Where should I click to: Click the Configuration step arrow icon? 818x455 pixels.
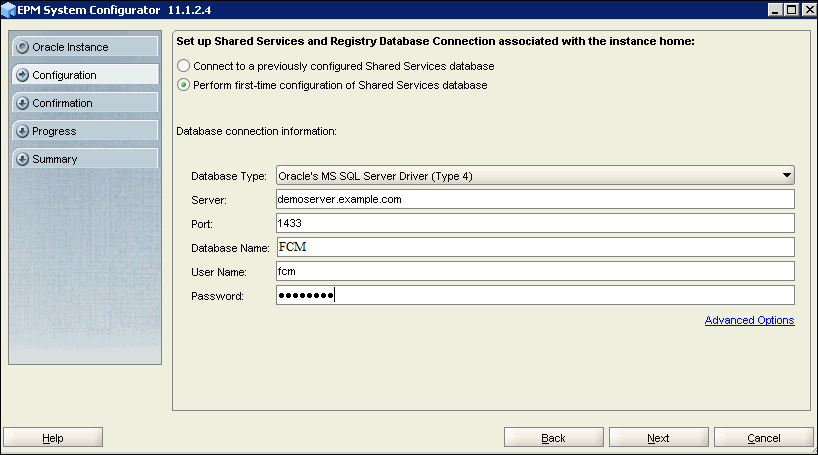point(22,75)
